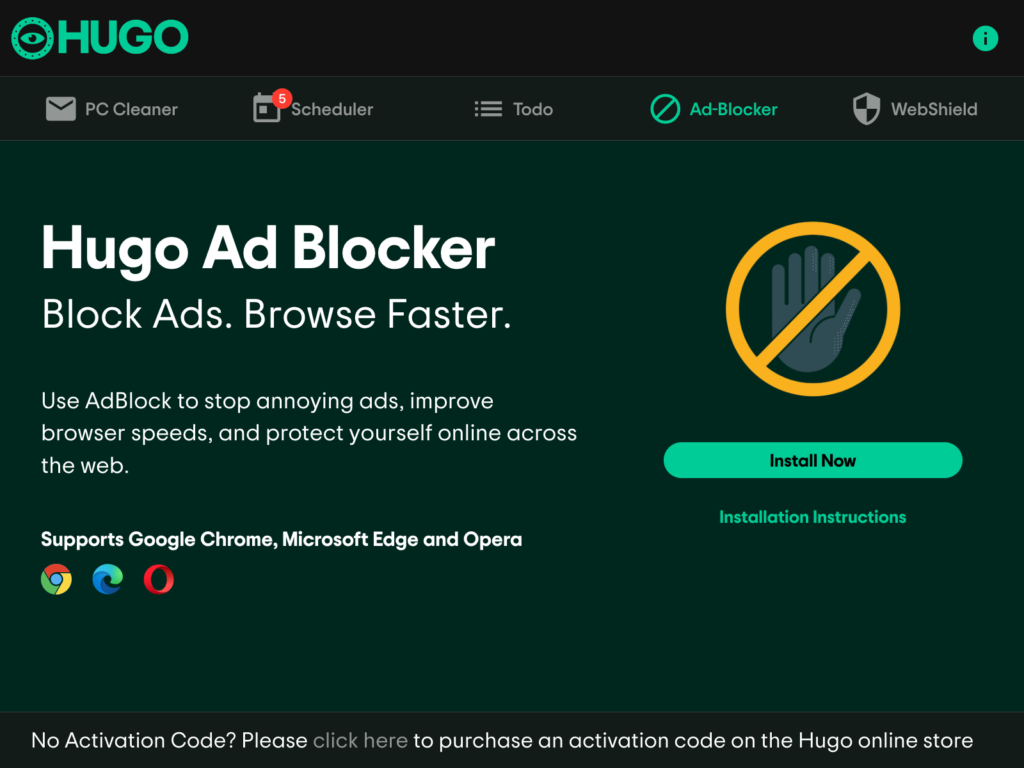Click the Ad-Blocker prohibition icon

pyautogui.click(x=666, y=109)
